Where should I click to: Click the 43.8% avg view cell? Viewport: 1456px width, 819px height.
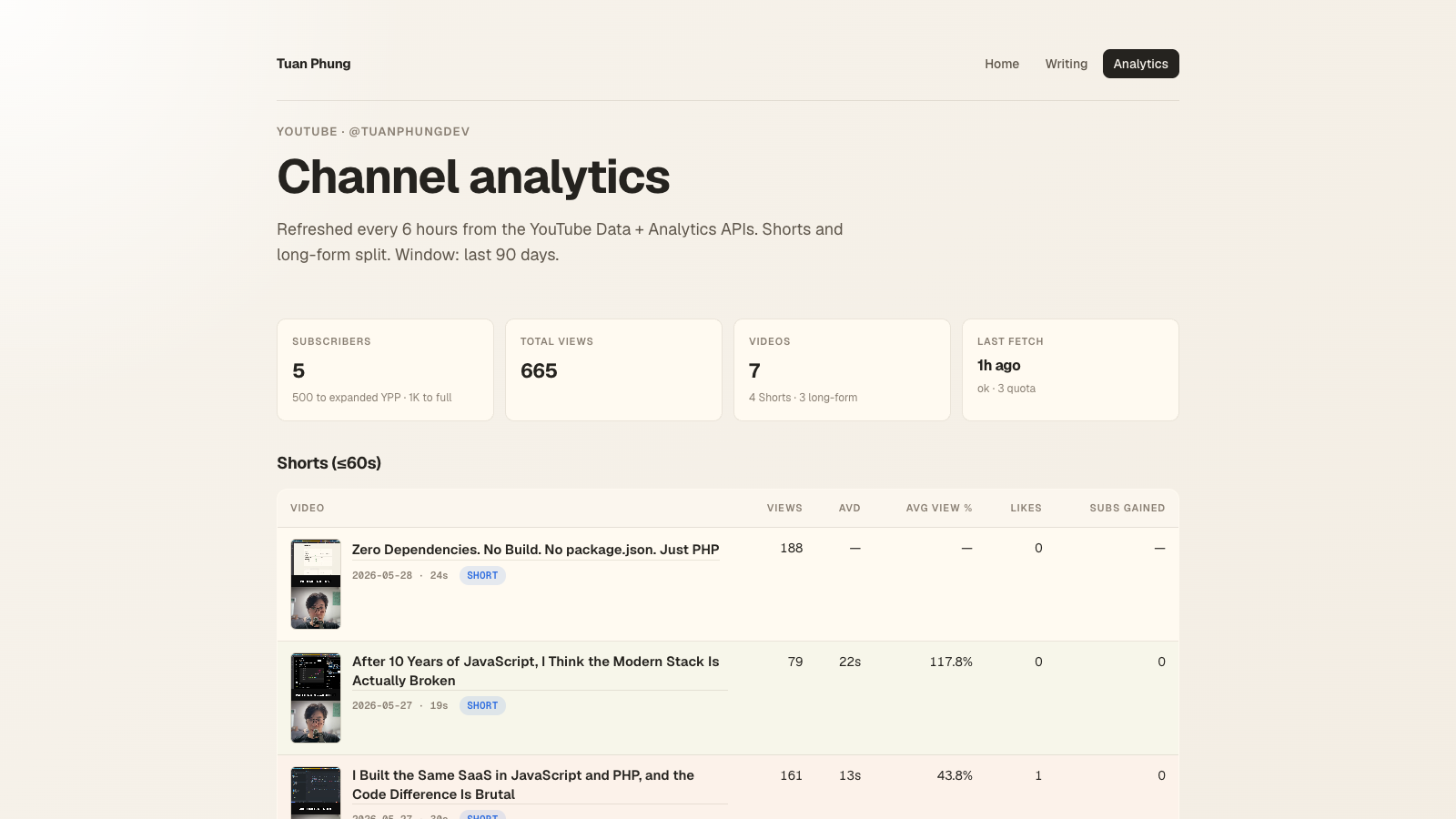pyautogui.click(x=955, y=775)
